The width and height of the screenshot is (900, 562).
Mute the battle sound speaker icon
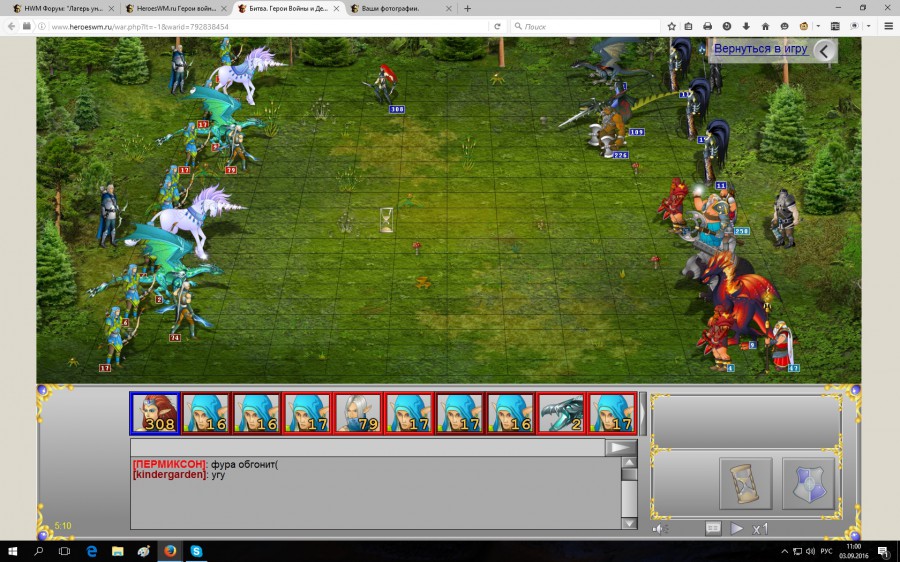point(659,529)
